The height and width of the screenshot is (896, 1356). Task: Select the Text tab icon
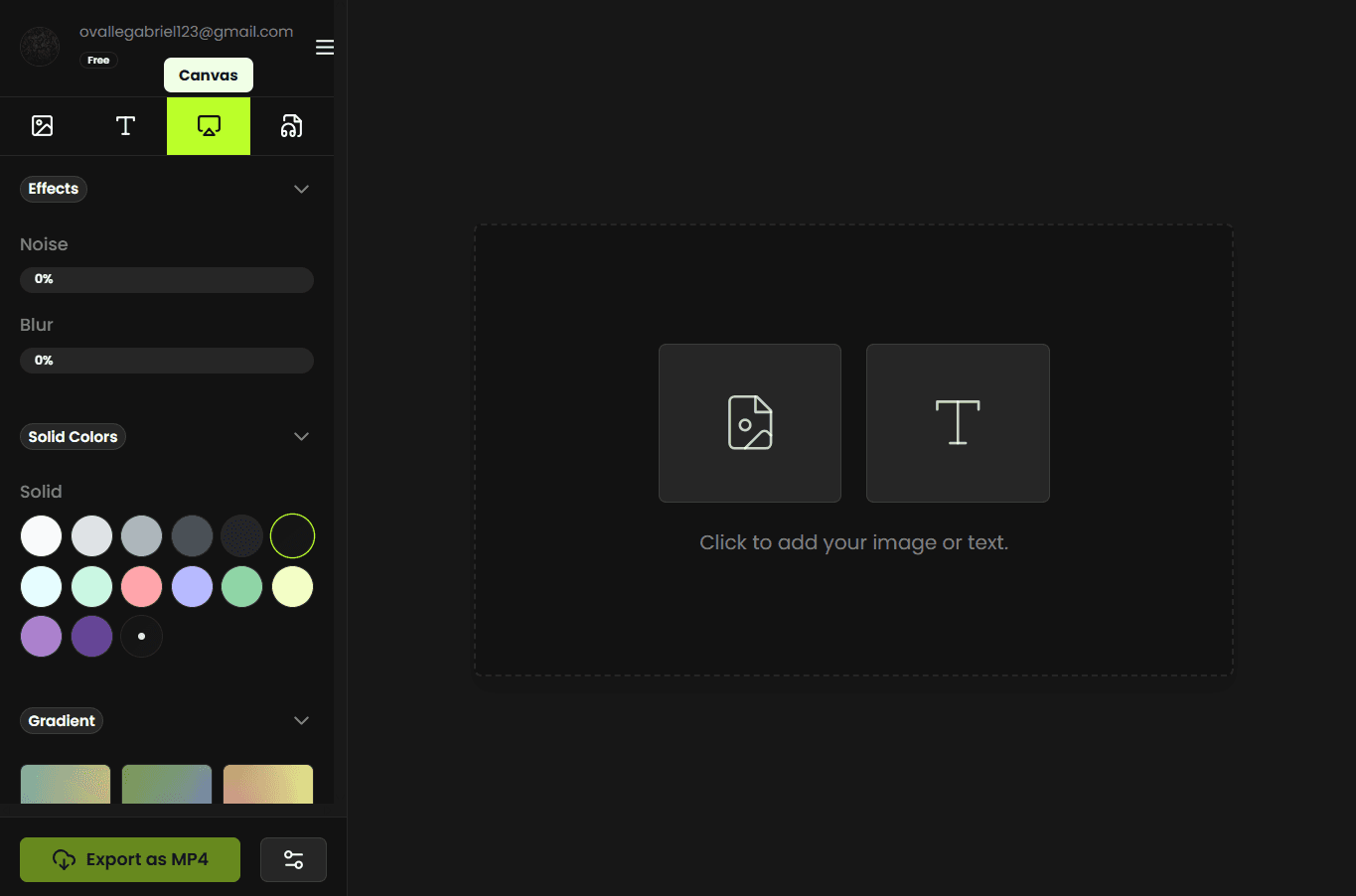[x=125, y=126]
